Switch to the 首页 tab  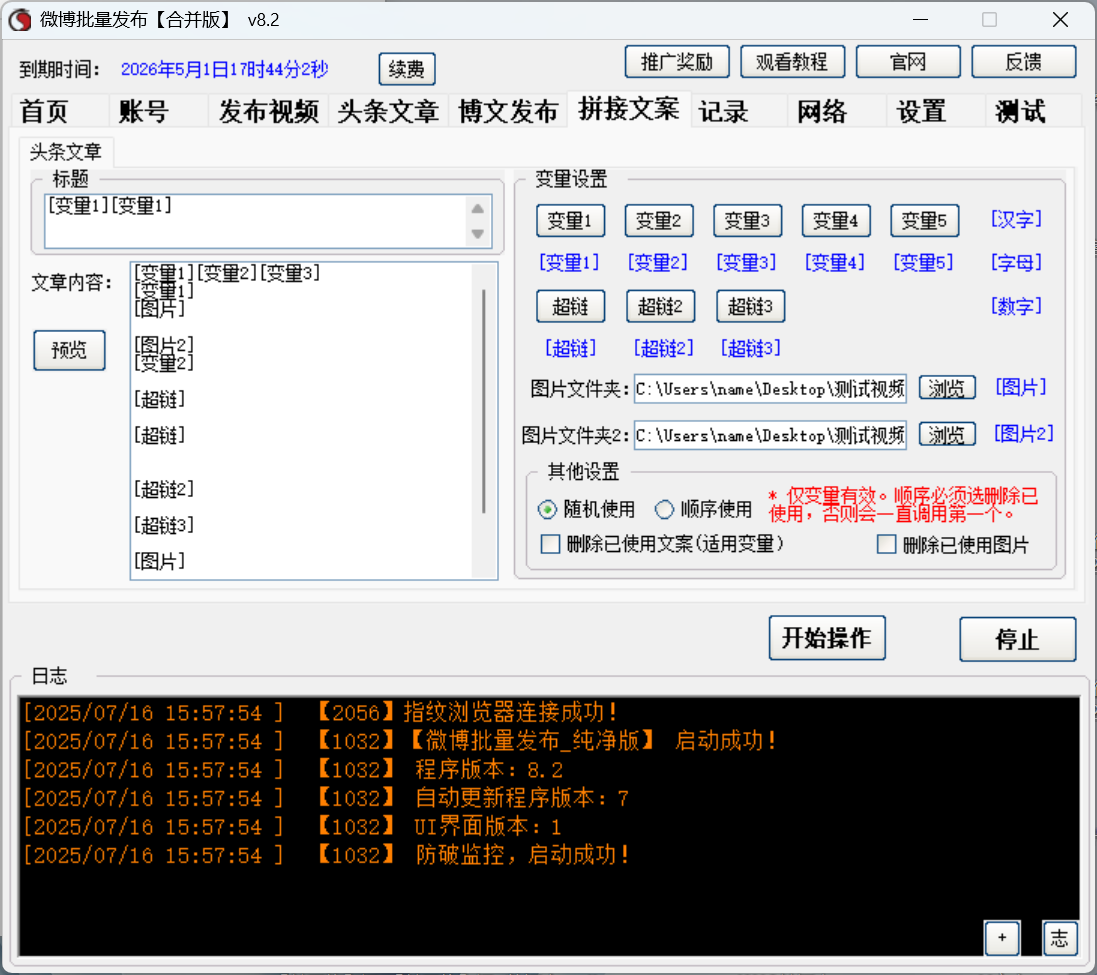[x=44, y=111]
